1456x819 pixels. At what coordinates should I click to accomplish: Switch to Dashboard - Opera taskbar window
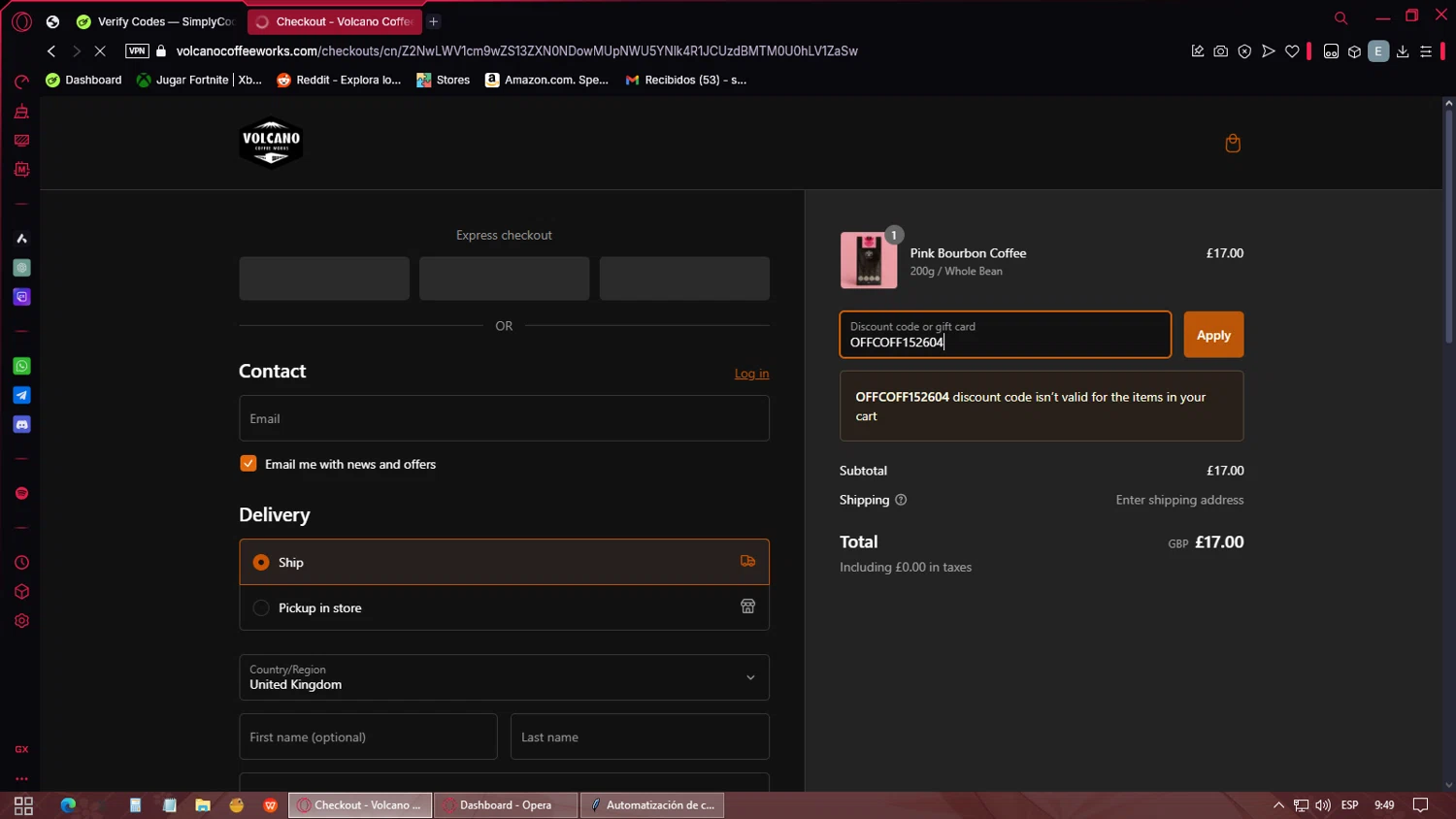(x=506, y=805)
